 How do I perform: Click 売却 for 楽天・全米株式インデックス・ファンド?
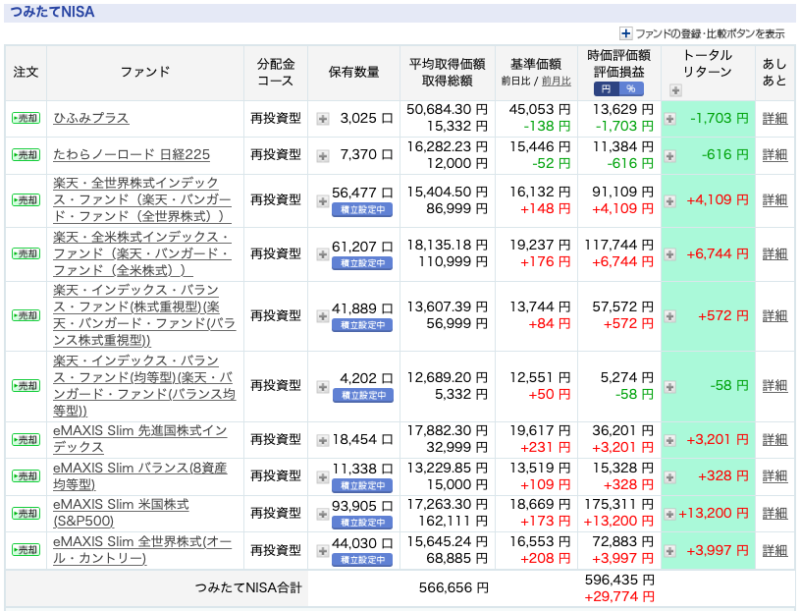point(26,253)
